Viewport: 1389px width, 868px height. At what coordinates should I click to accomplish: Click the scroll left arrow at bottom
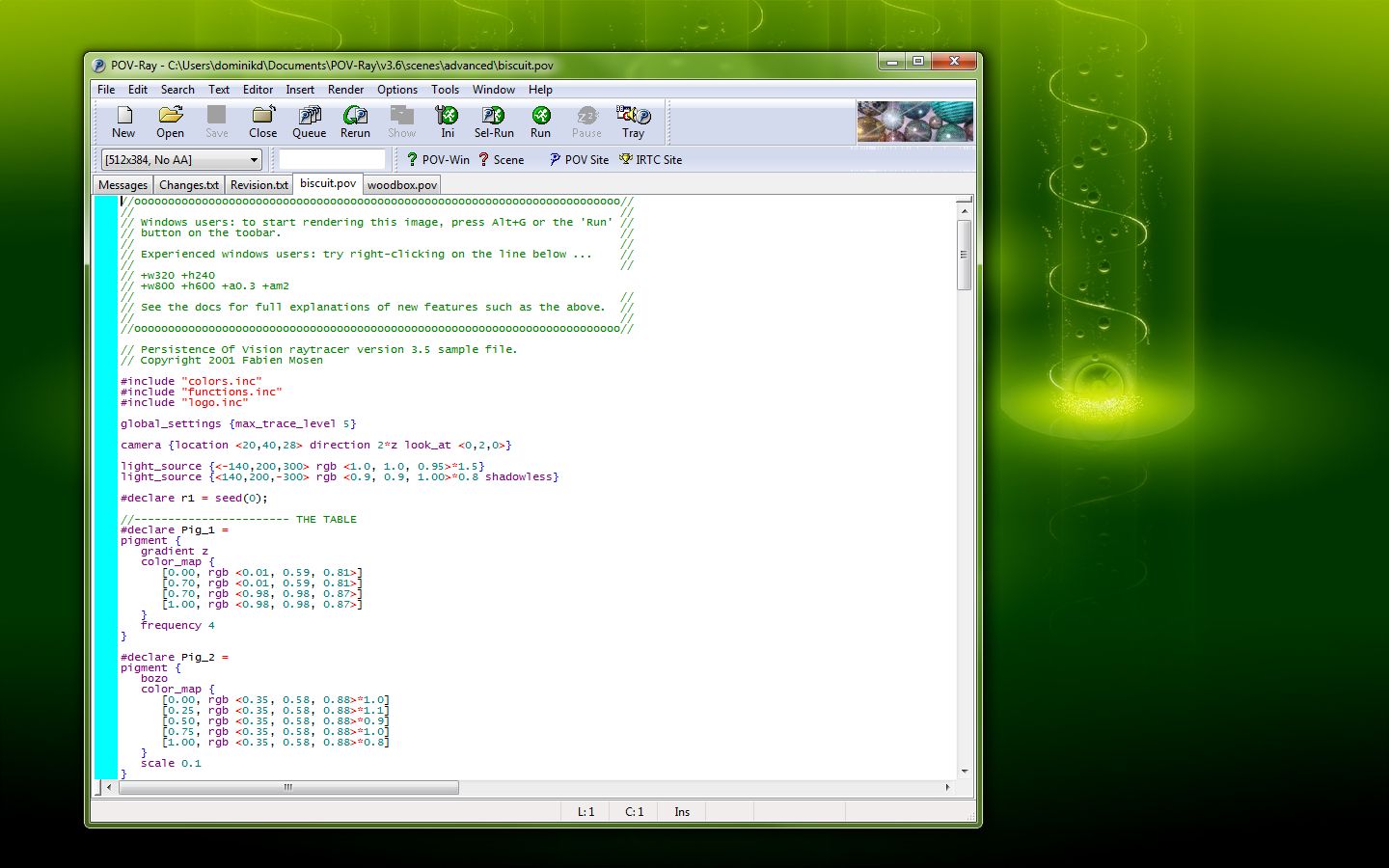coord(109,787)
